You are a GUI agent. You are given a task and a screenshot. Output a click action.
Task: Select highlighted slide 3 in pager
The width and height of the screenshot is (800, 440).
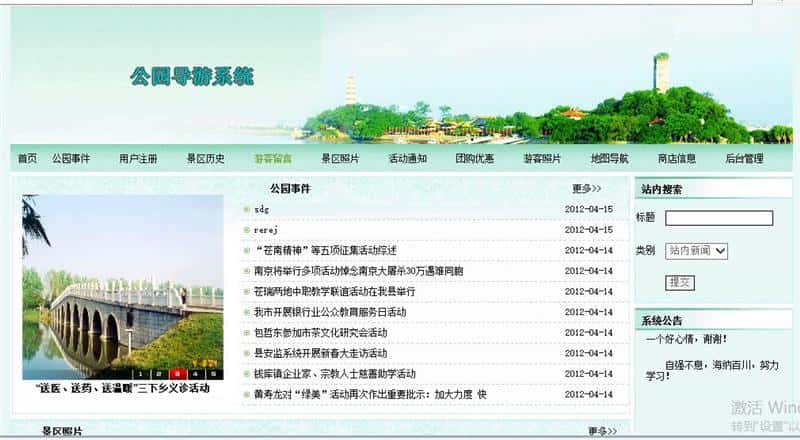[x=177, y=374]
